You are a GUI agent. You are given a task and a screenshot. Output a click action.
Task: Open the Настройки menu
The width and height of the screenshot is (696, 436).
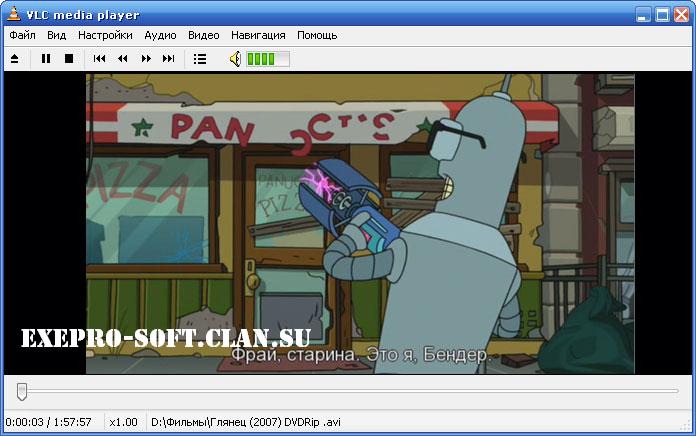click(105, 35)
